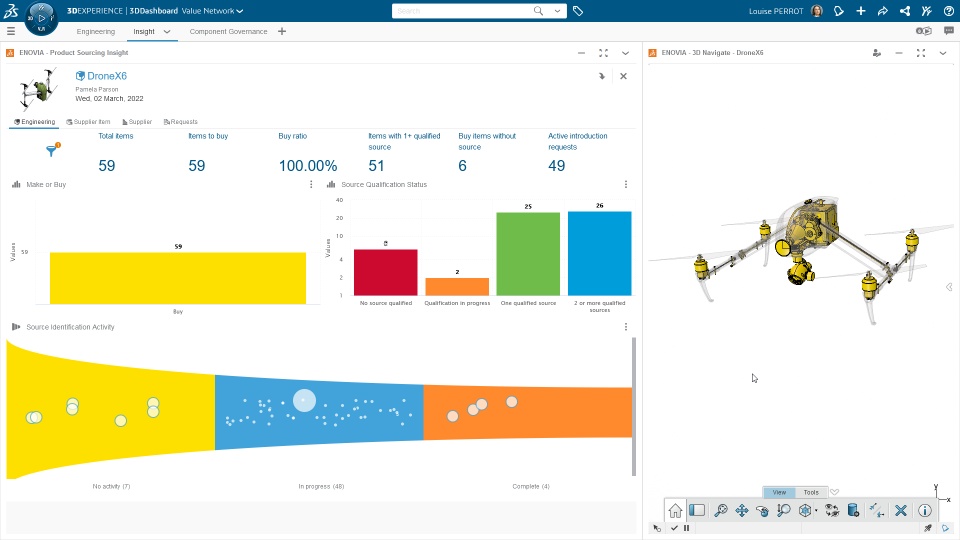Click the DroneX6 thumbnail image

point(40,88)
